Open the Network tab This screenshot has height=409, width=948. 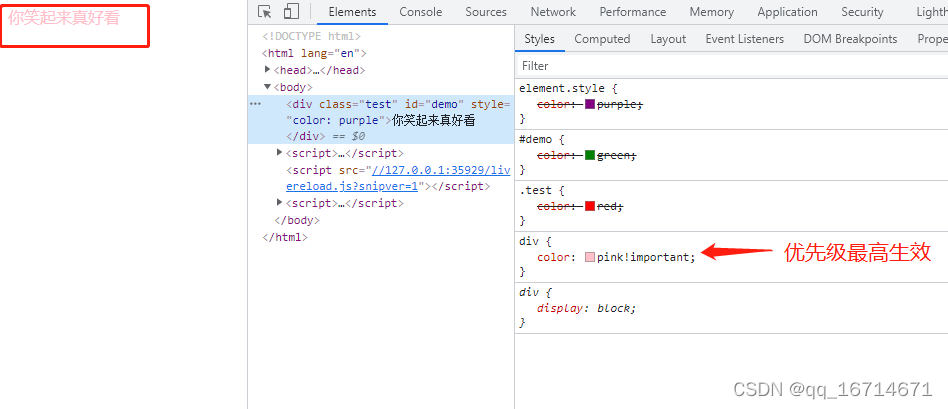click(553, 12)
